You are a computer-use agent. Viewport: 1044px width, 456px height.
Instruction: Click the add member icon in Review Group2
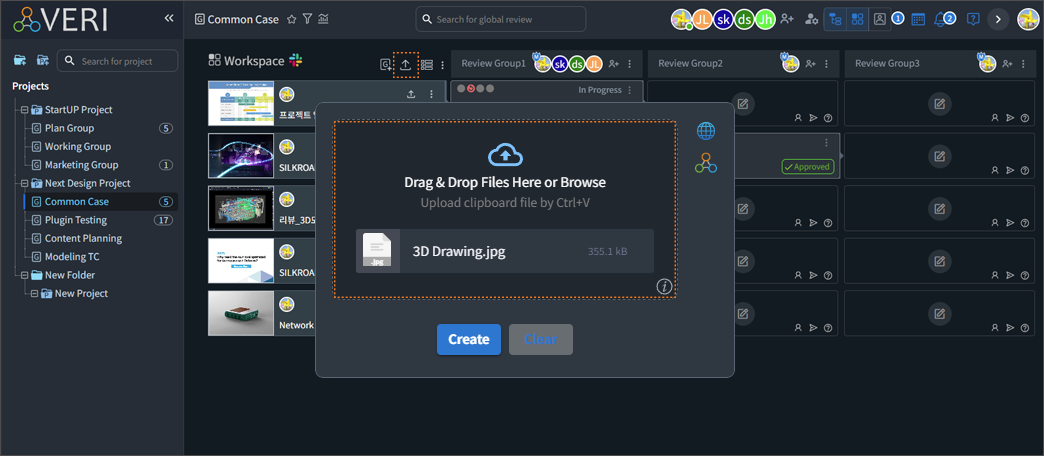[810, 64]
